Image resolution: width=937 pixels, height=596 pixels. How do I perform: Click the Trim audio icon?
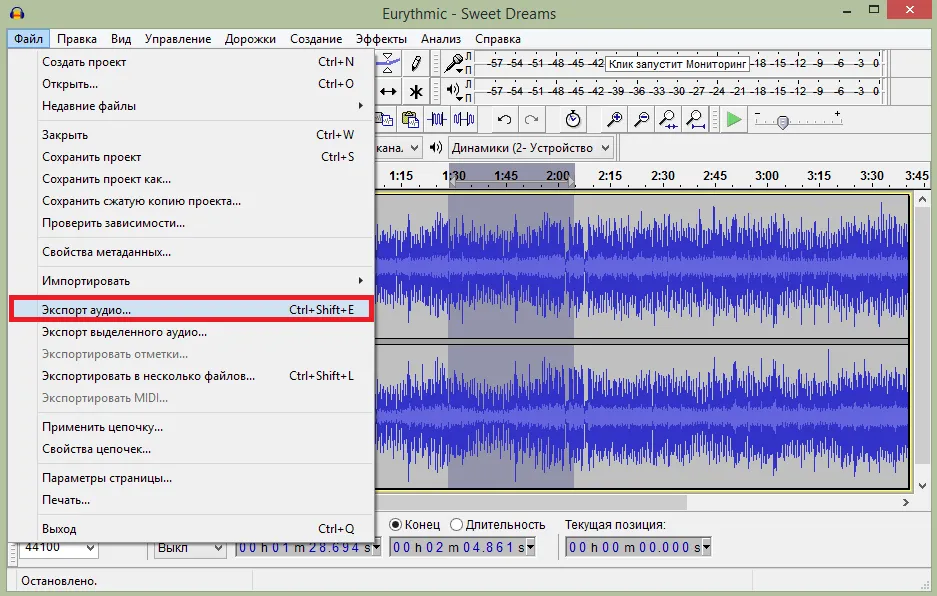point(437,120)
